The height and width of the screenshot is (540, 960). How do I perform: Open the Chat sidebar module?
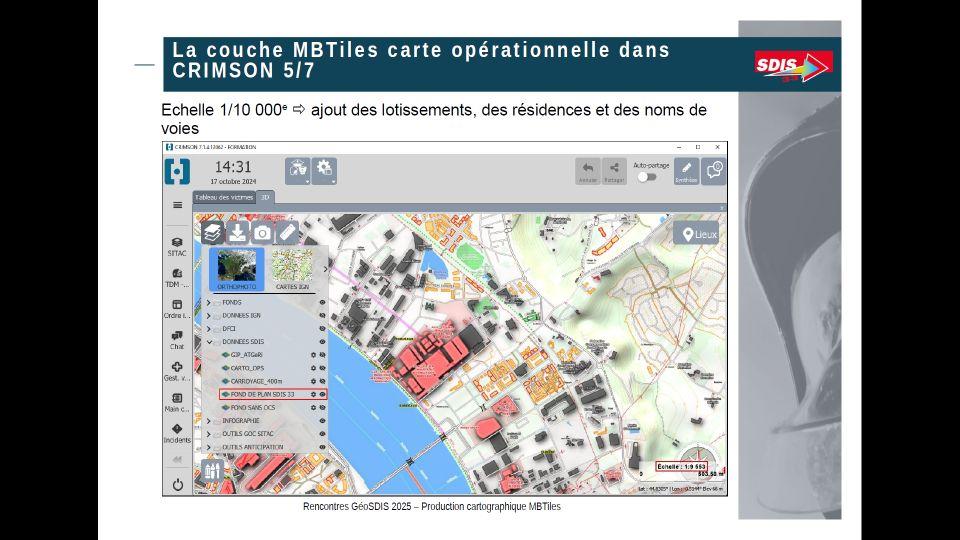coord(177,340)
